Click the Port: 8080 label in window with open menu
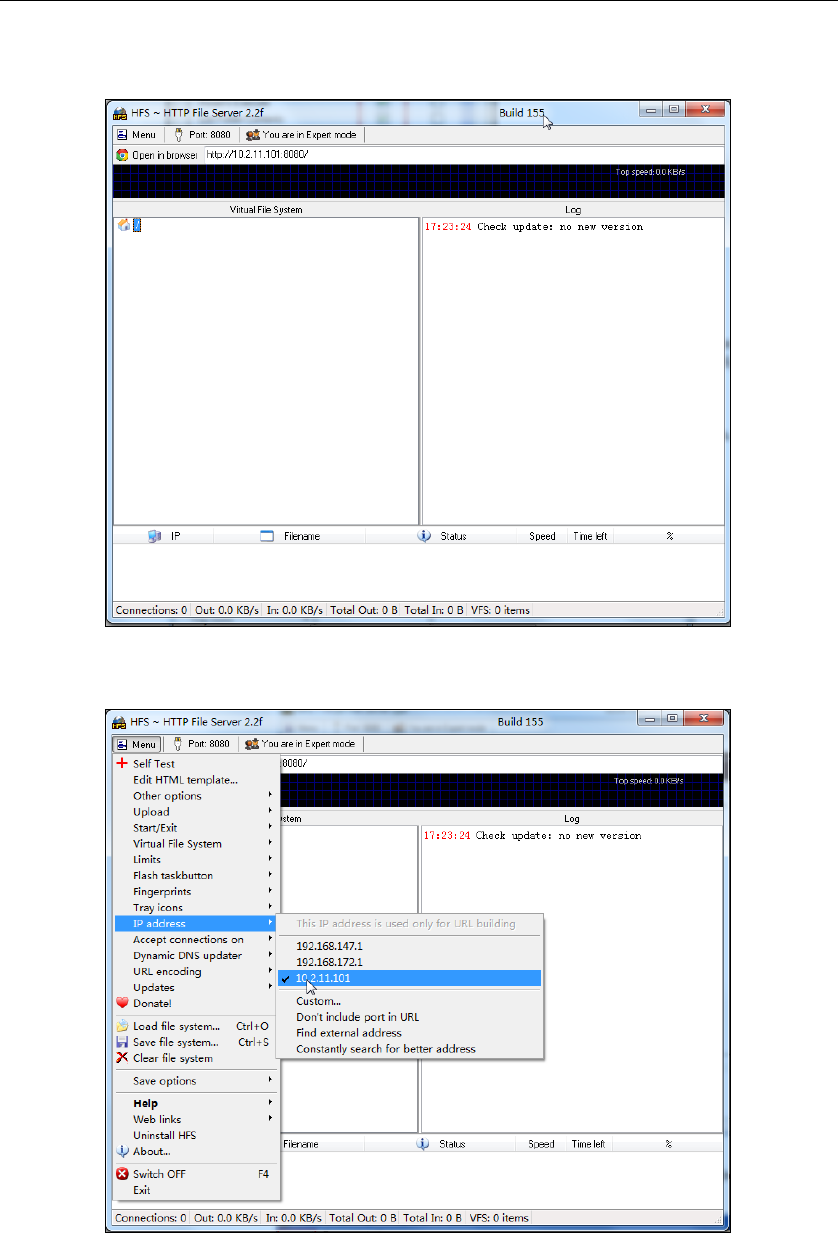838x1233 pixels. point(210,744)
